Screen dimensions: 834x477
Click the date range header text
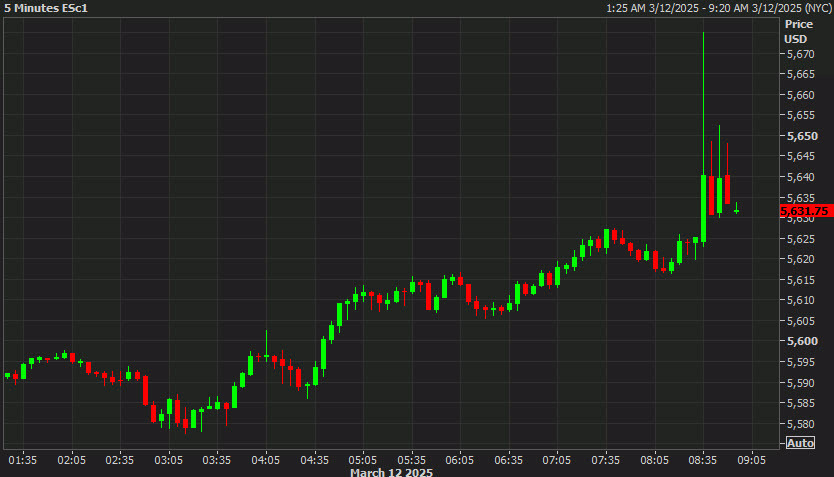click(719, 8)
